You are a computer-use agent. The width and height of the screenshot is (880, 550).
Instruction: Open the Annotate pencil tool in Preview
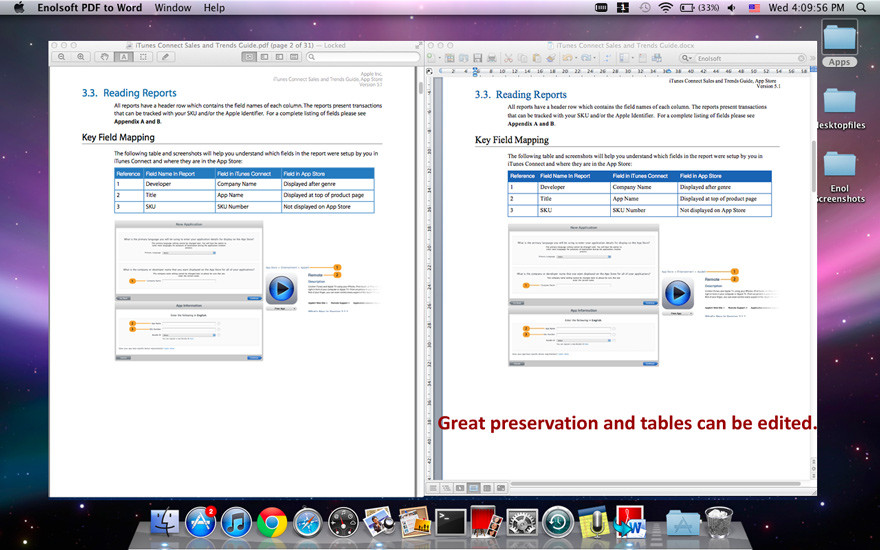click(165, 57)
